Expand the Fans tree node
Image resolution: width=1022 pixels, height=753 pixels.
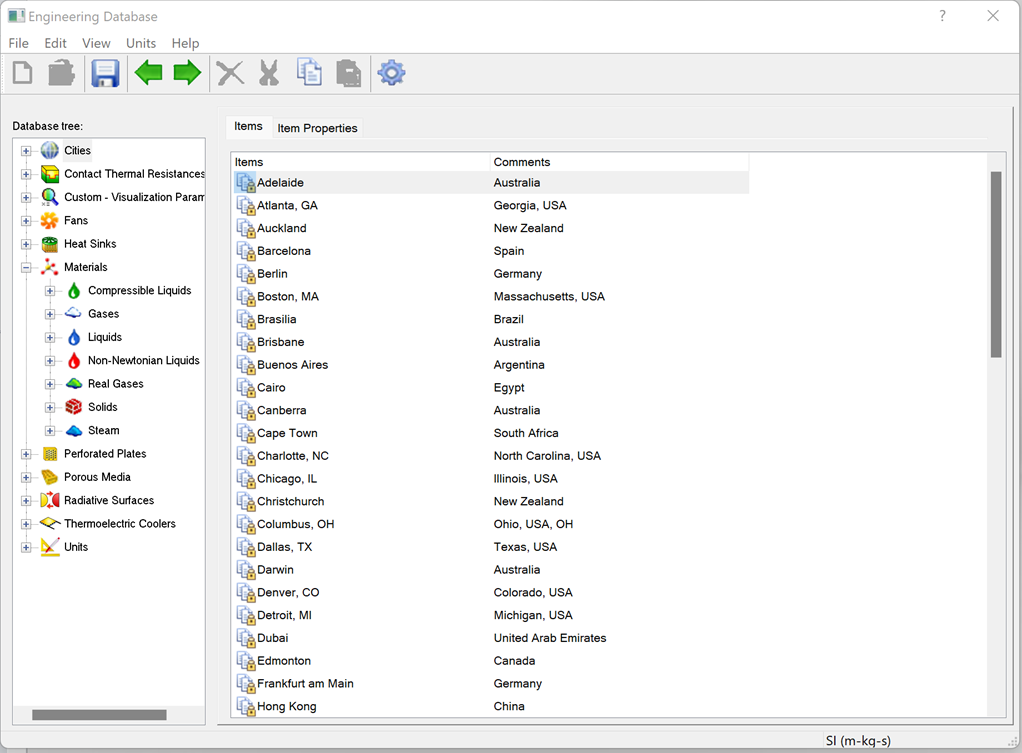pos(26,221)
